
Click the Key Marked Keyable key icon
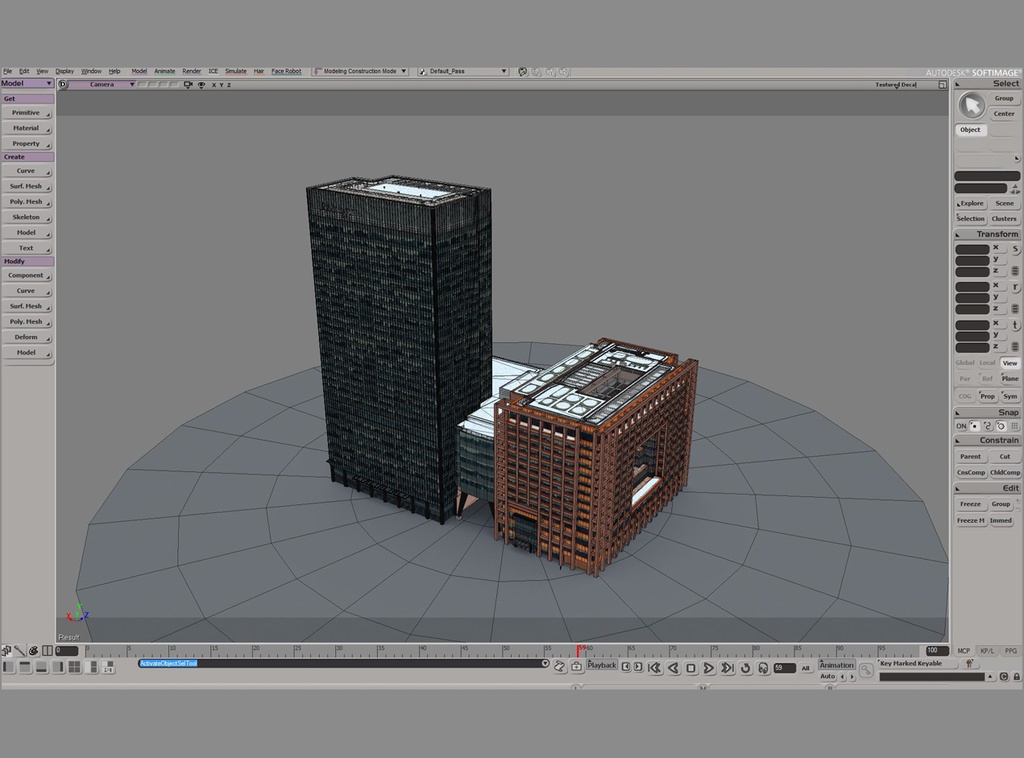864,670
